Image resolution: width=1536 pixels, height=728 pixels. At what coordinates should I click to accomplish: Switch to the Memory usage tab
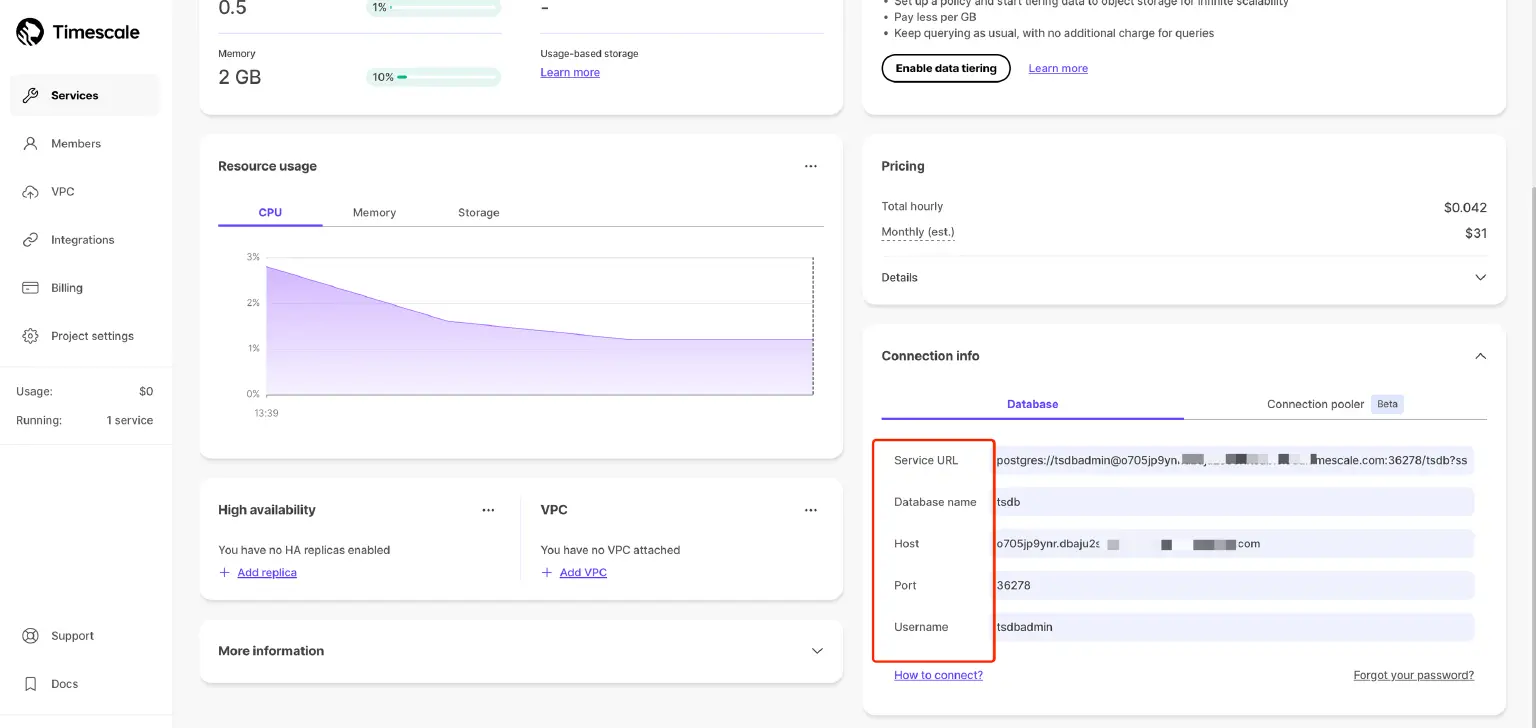(x=374, y=213)
